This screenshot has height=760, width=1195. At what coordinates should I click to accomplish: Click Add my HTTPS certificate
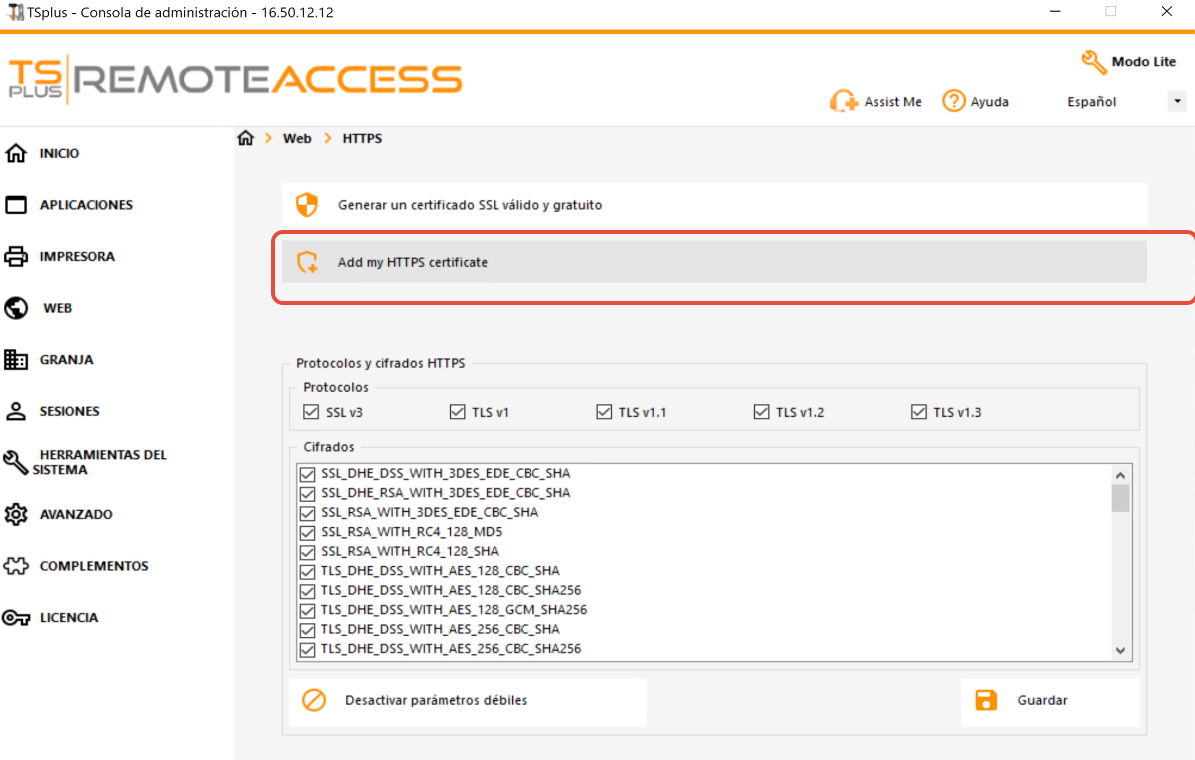click(x=714, y=262)
